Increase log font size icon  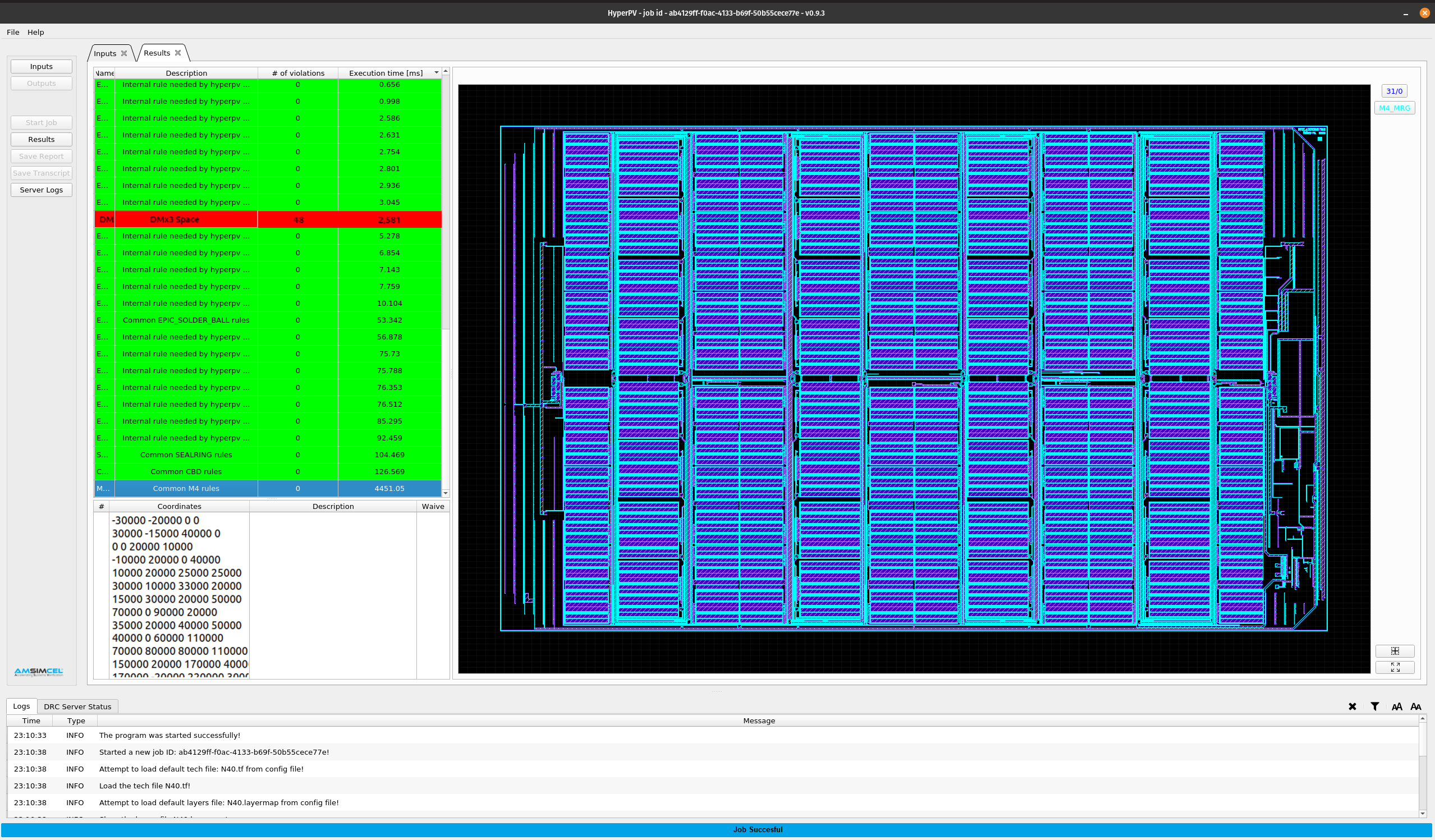coord(1397,707)
